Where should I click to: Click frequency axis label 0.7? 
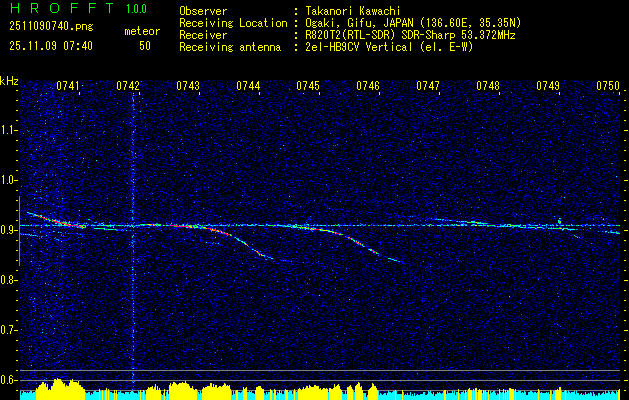(9, 330)
